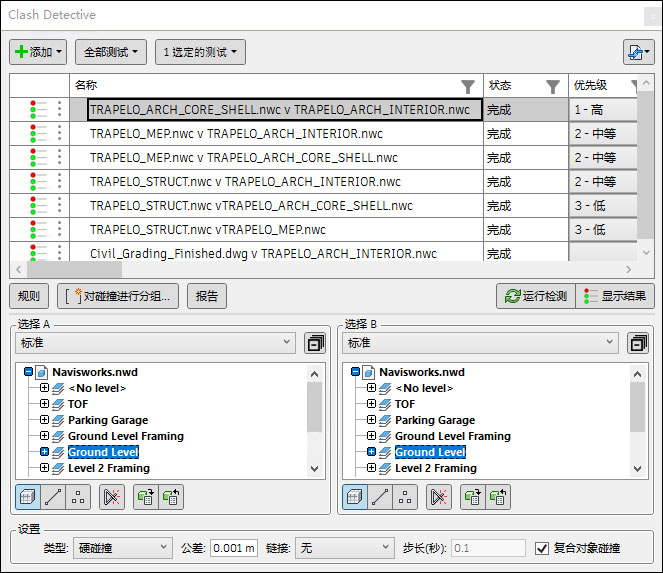The width and height of the screenshot is (663, 573).
Task: Click collapse tree icon beside Selection A dropdown
Action: coord(315,343)
